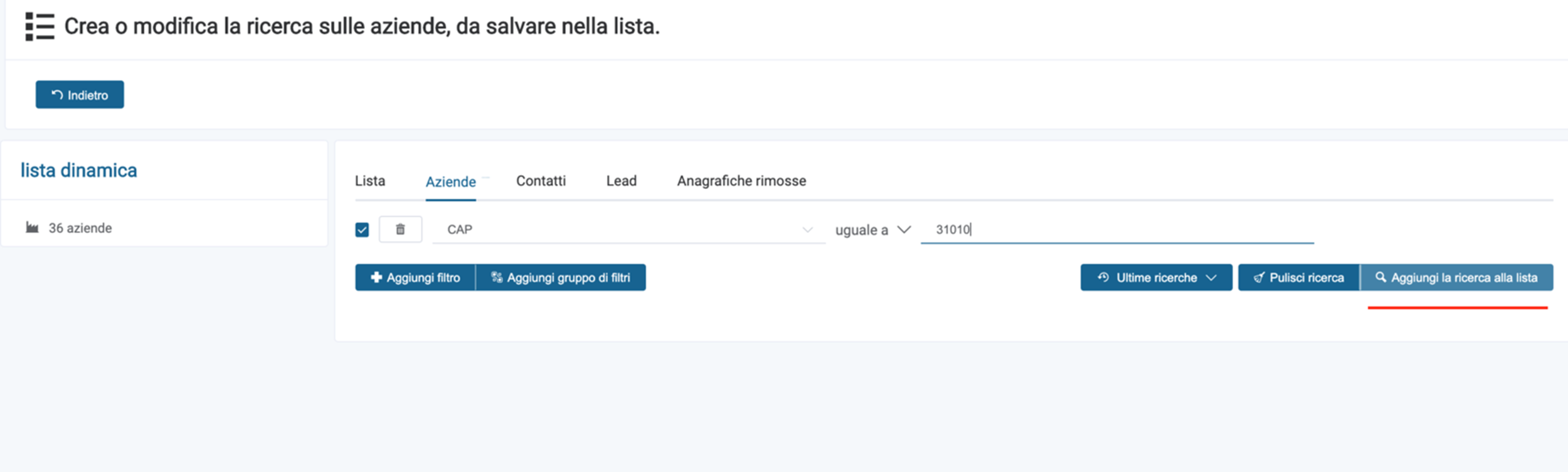This screenshot has height=472, width=1568.
Task: Select the Lead tab
Action: (x=621, y=181)
